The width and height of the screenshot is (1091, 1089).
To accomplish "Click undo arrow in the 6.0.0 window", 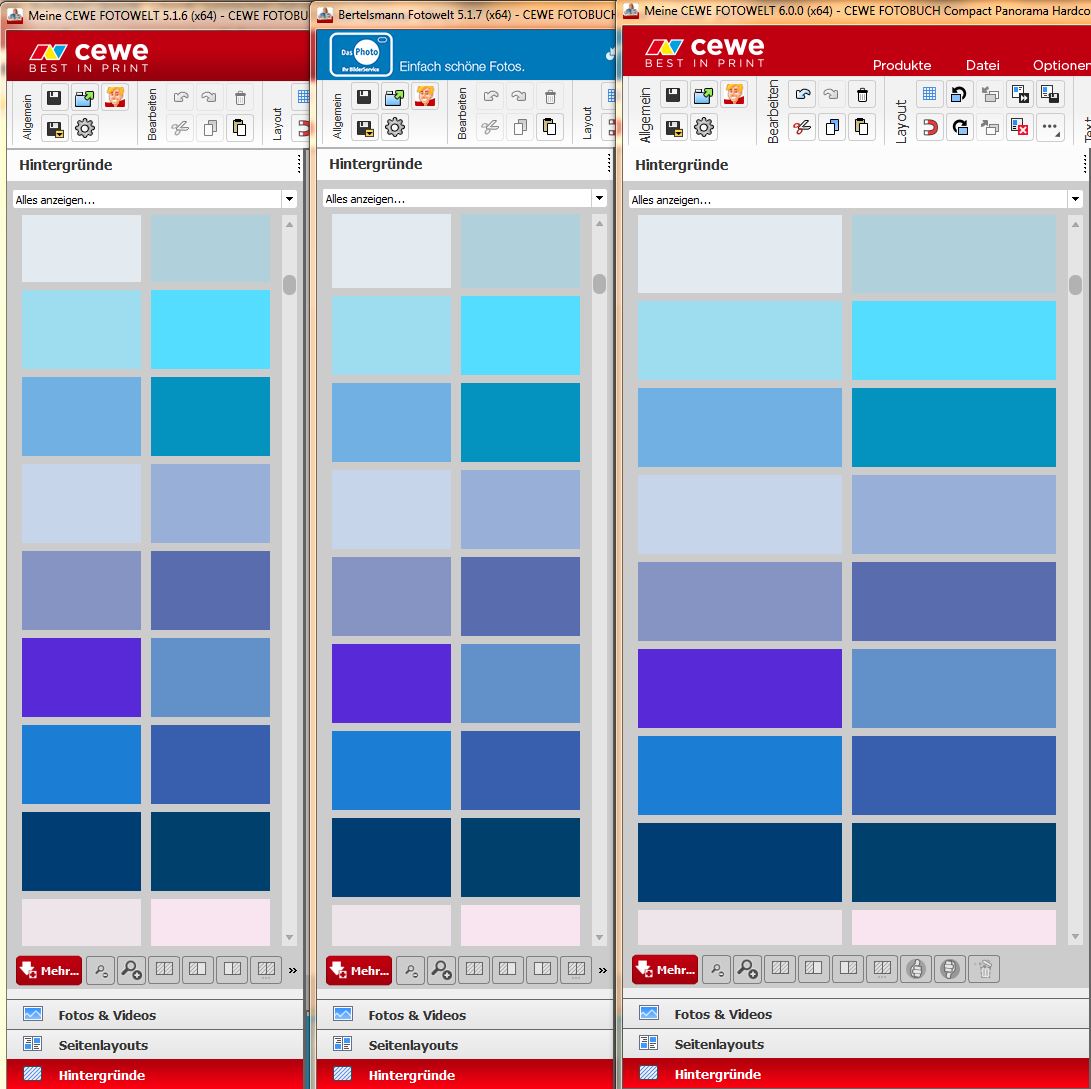I will (802, 95).
